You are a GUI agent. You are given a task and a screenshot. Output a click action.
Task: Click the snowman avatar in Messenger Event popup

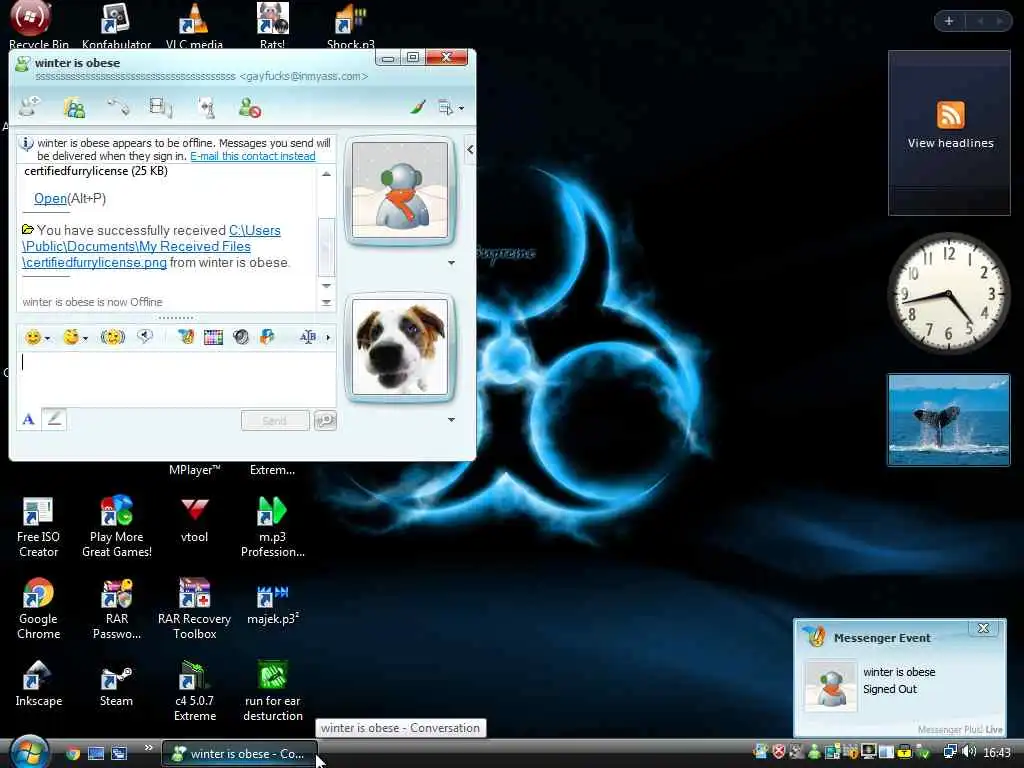pos(831,686)
